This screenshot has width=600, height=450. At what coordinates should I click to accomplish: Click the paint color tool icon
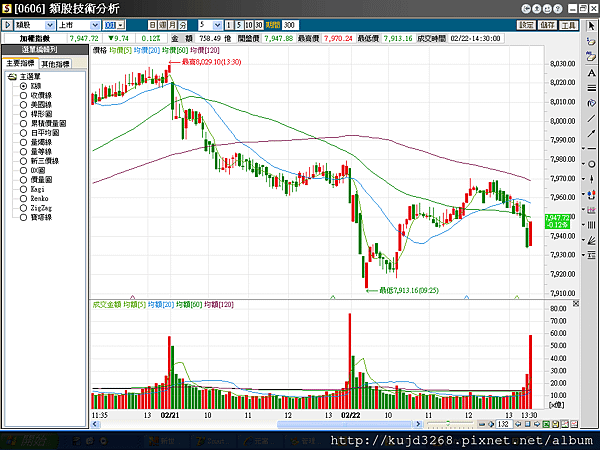(591, 103)
